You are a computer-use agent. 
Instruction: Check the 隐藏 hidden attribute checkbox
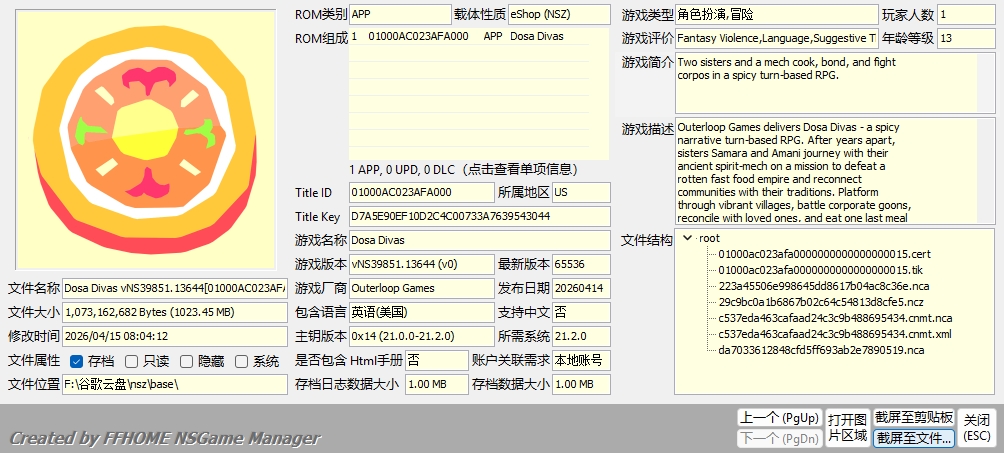click(x=187, y=361)
